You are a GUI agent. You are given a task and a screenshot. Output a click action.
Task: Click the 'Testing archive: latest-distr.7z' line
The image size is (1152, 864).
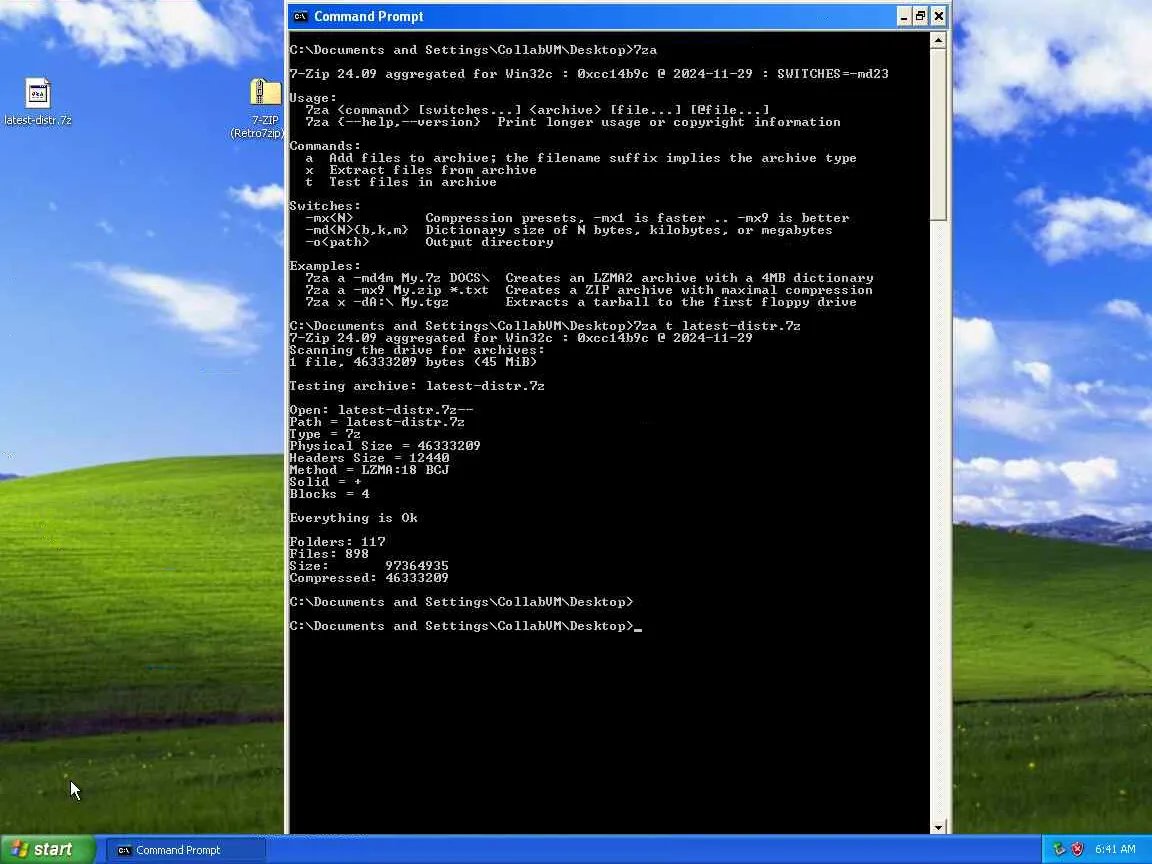tap(417, 386)
